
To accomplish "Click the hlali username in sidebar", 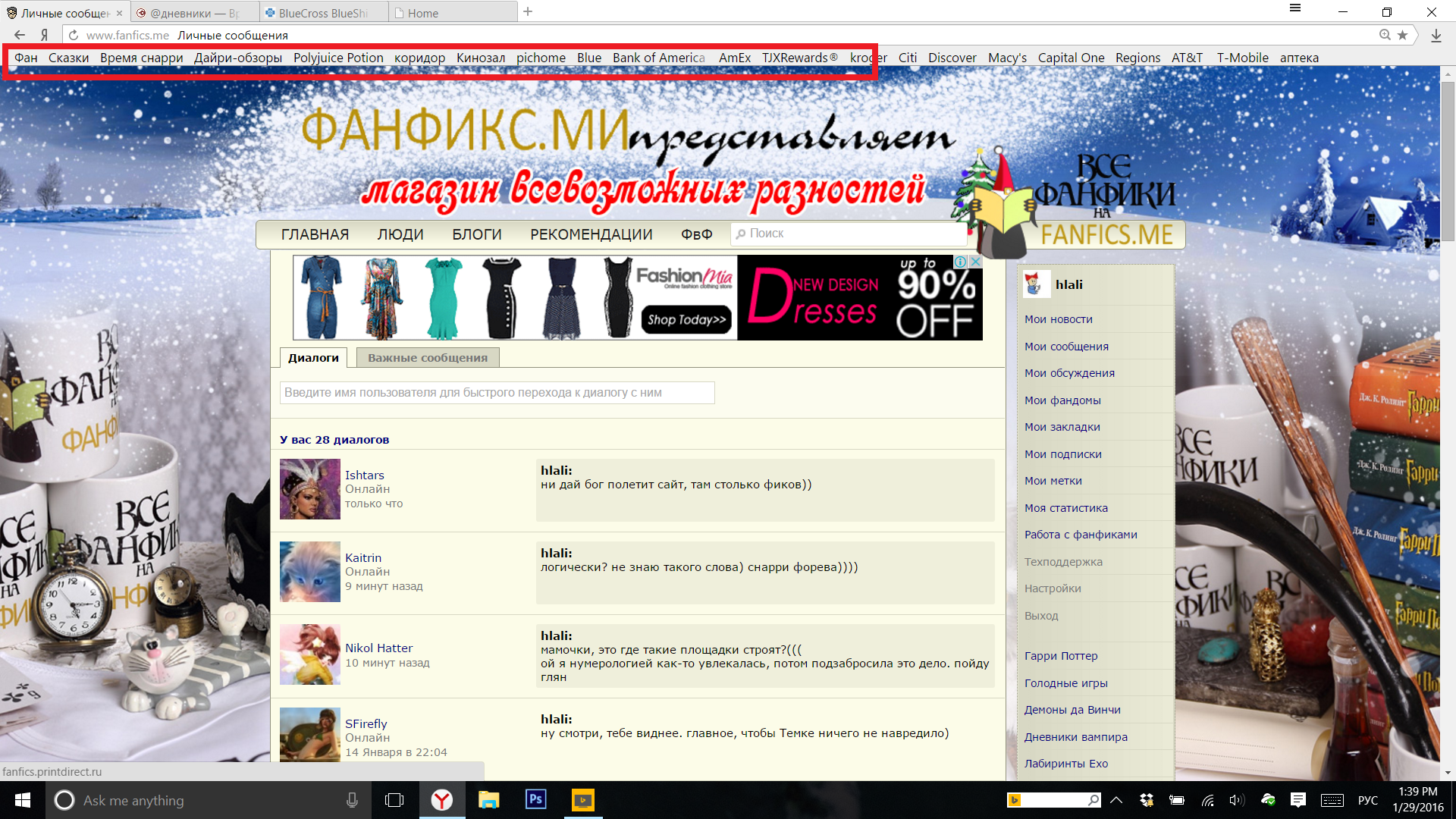I will (x=1068, y=284).
